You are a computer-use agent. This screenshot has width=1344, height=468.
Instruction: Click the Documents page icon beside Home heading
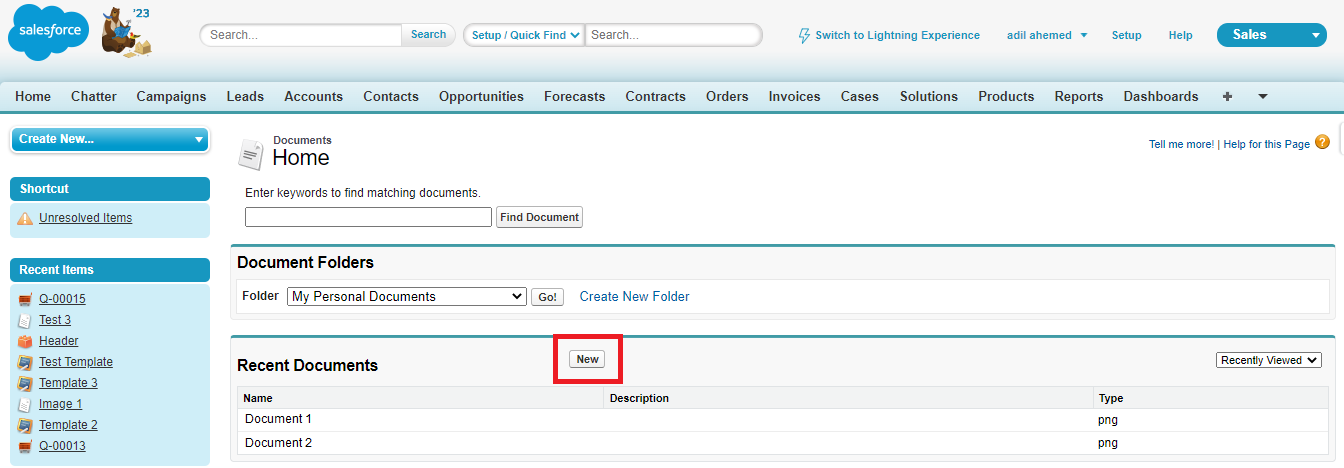point(251,155)
